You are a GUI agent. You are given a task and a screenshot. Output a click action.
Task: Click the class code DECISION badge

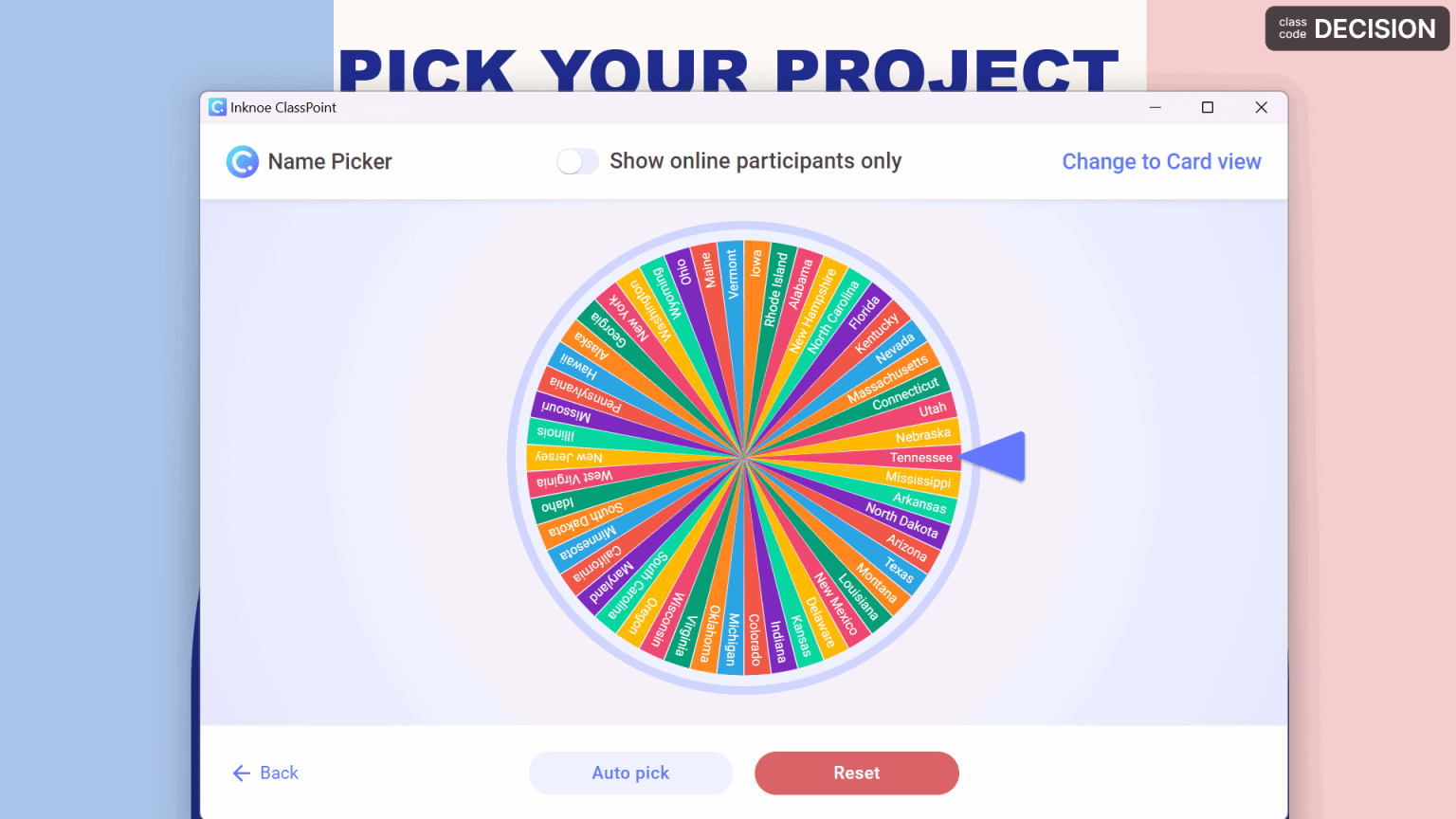pyautogui.click(x=1356, y=28)
